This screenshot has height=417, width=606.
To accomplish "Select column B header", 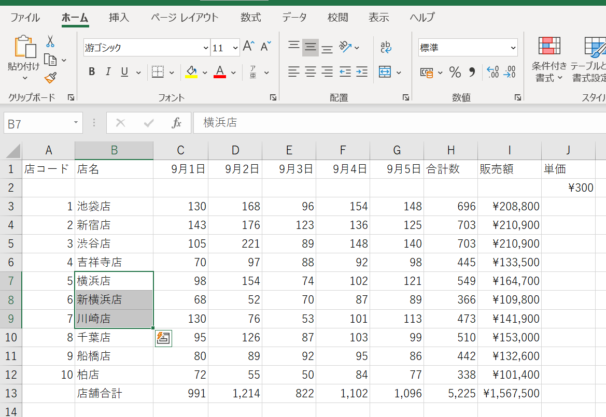I will (x=114, y=150).
